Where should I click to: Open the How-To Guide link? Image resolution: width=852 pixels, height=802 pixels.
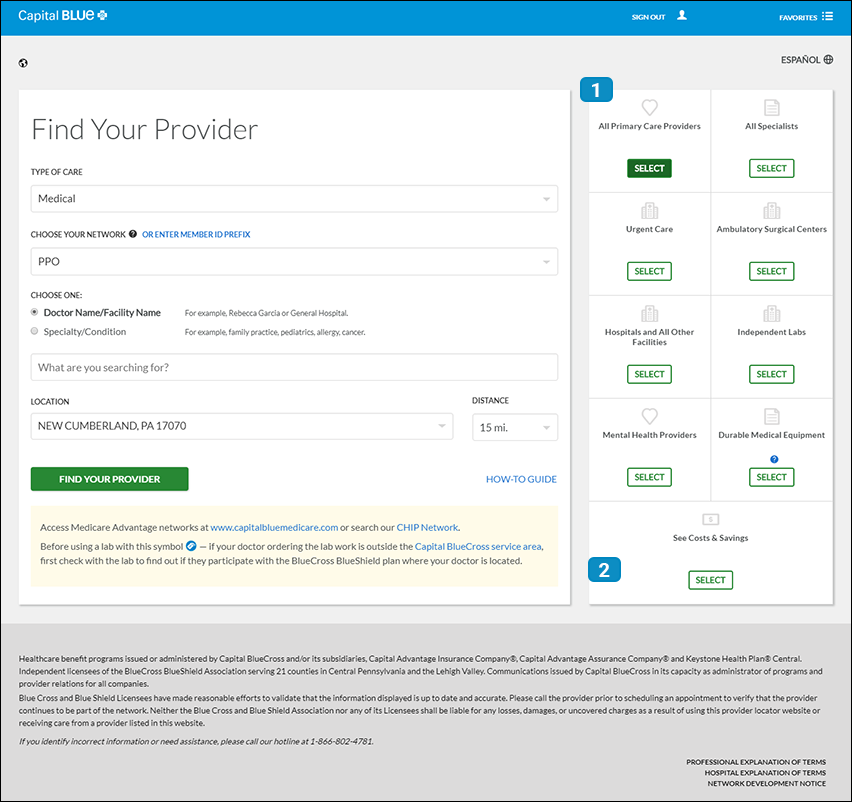(521, 479)
